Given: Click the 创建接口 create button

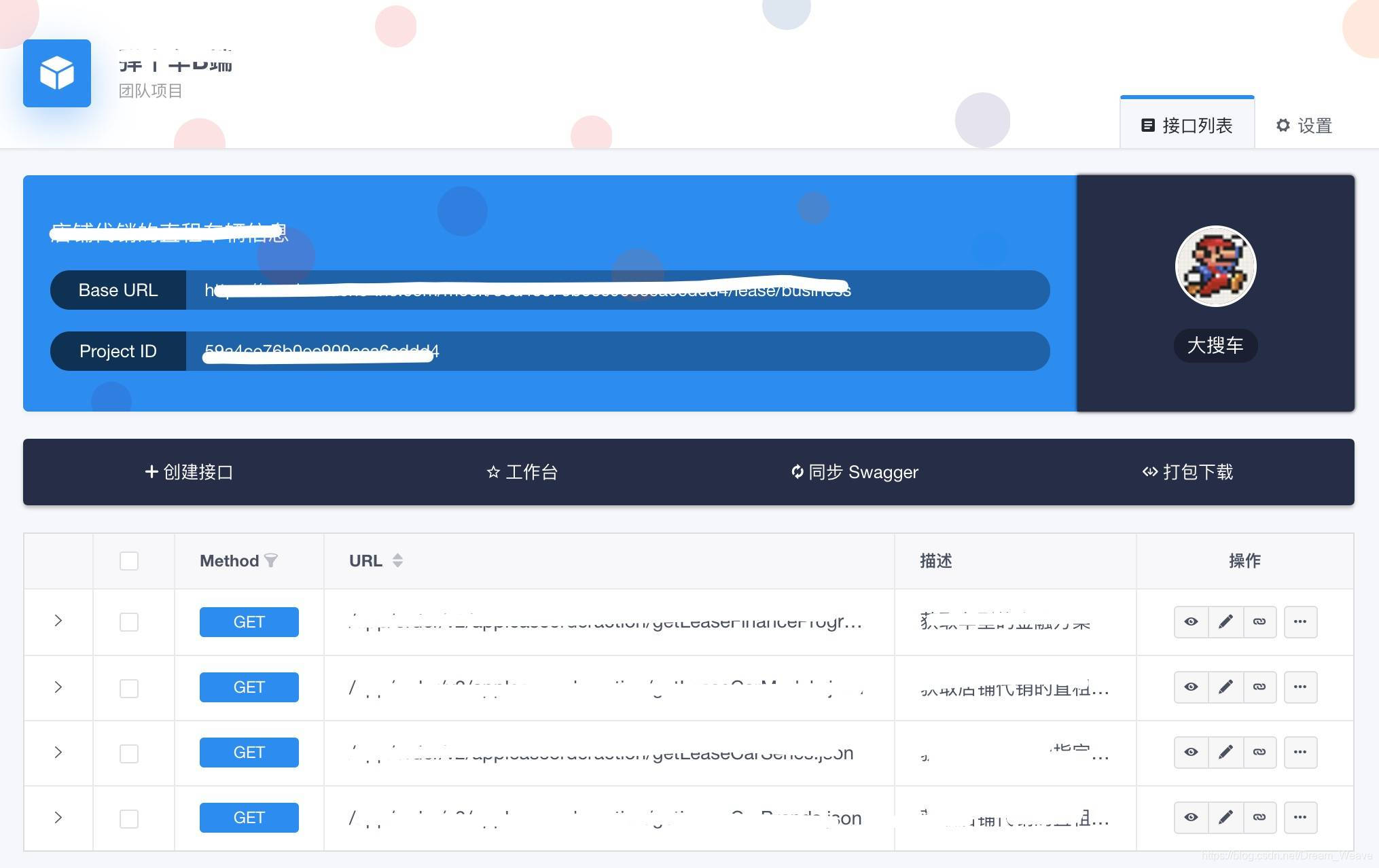Looking at the screenshot, I should coord(189,472).
